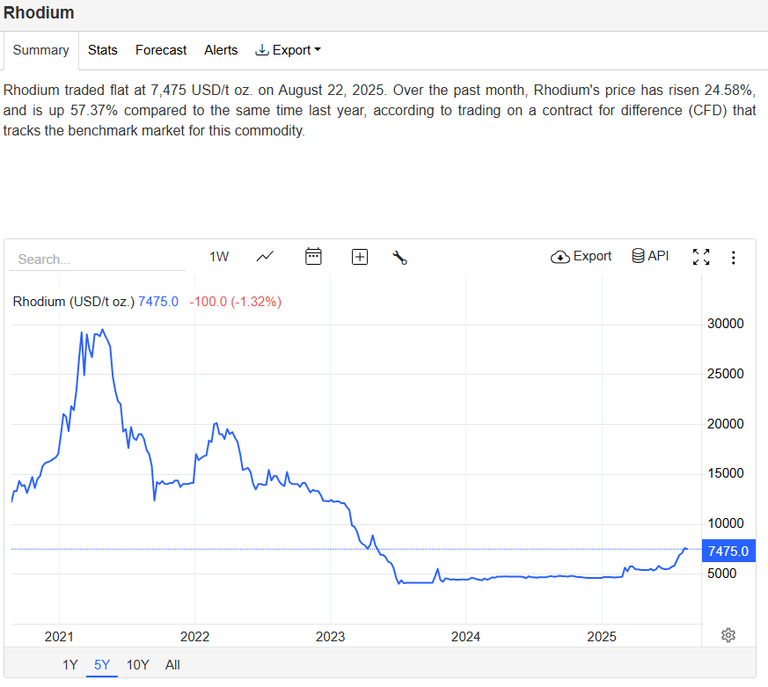Click the 7475.0 value in chart legend
The height and width of the screenshot is (687, 768).
point(158,302)
